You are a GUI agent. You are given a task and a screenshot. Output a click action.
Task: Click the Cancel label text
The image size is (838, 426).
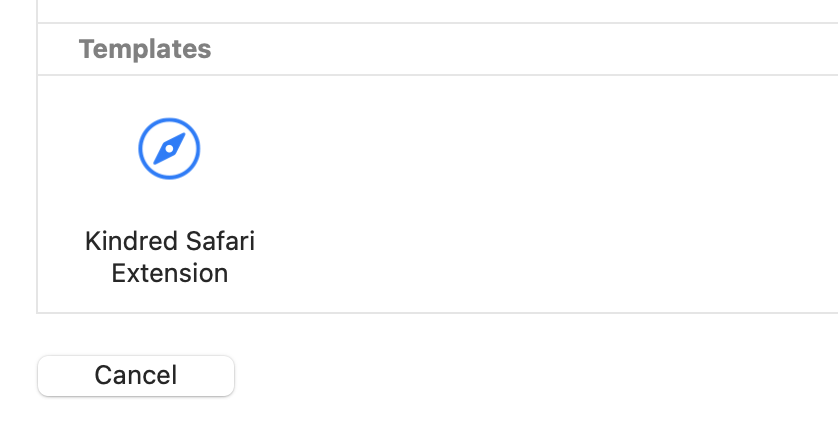coord(136,375)
